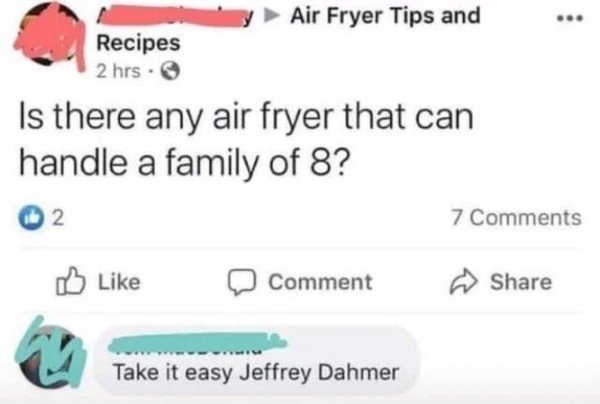This screenshot has height=404, width=600.
Task: Open the commenter's teal-scribbled profile picture
Action: 51,353
